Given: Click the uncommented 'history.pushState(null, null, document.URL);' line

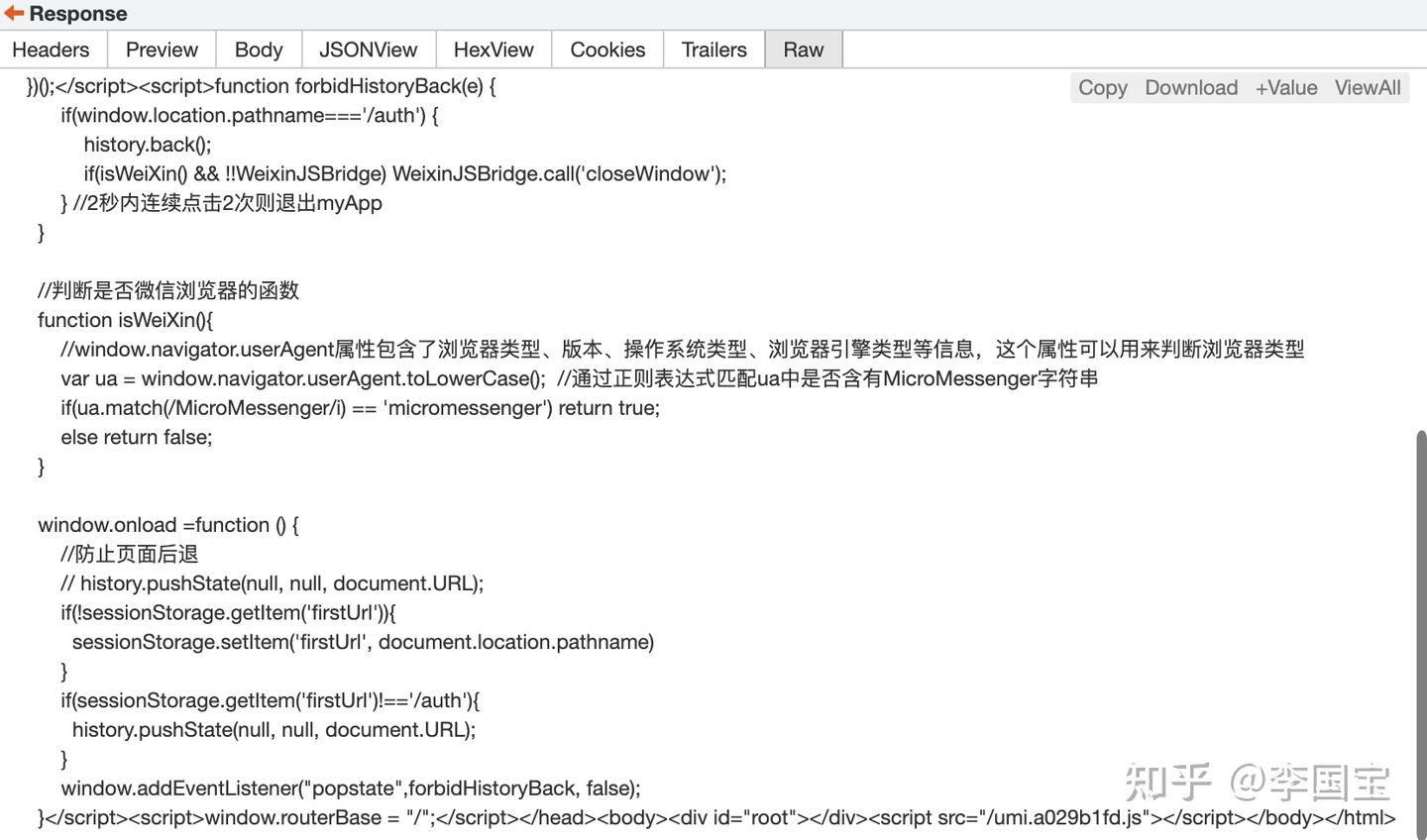Looking at the screenshot, I should coord(274,730).
